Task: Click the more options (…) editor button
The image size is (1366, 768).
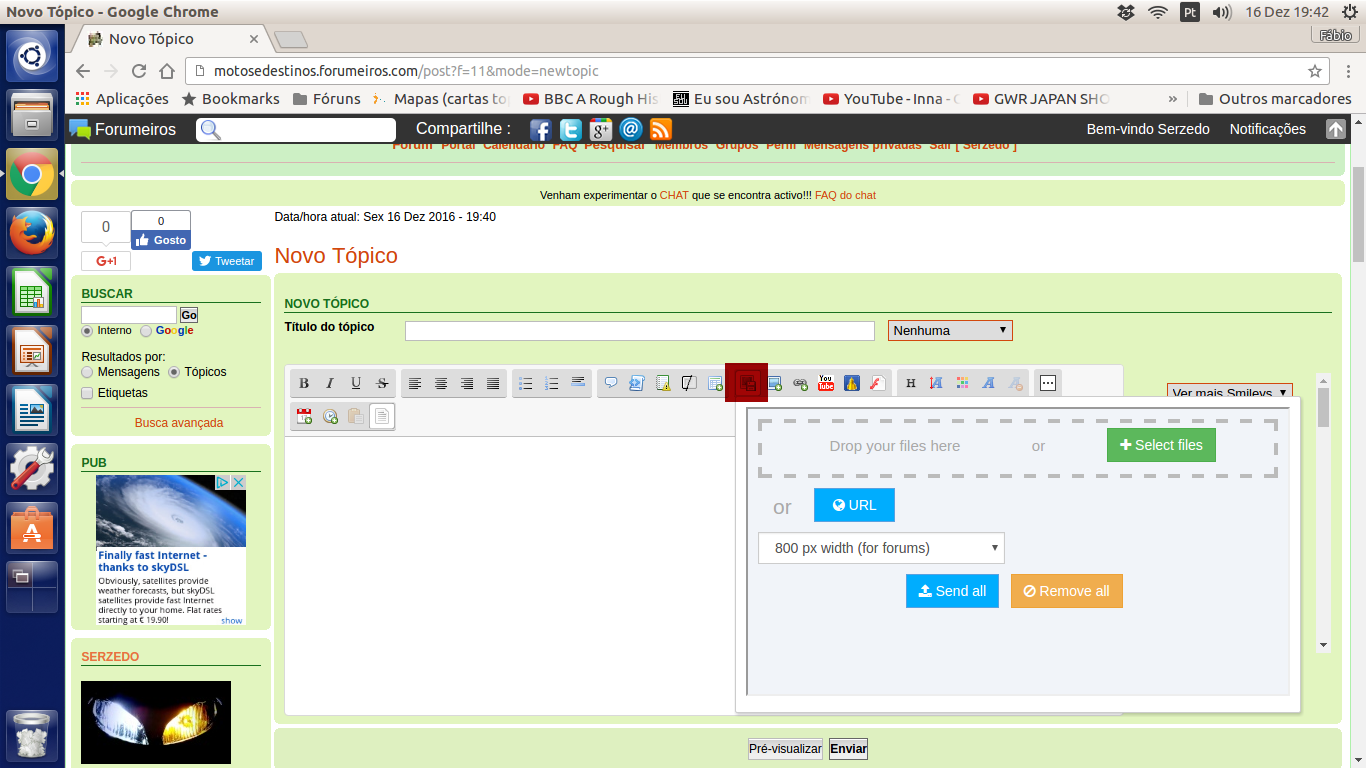Action: coord(1048,383)
